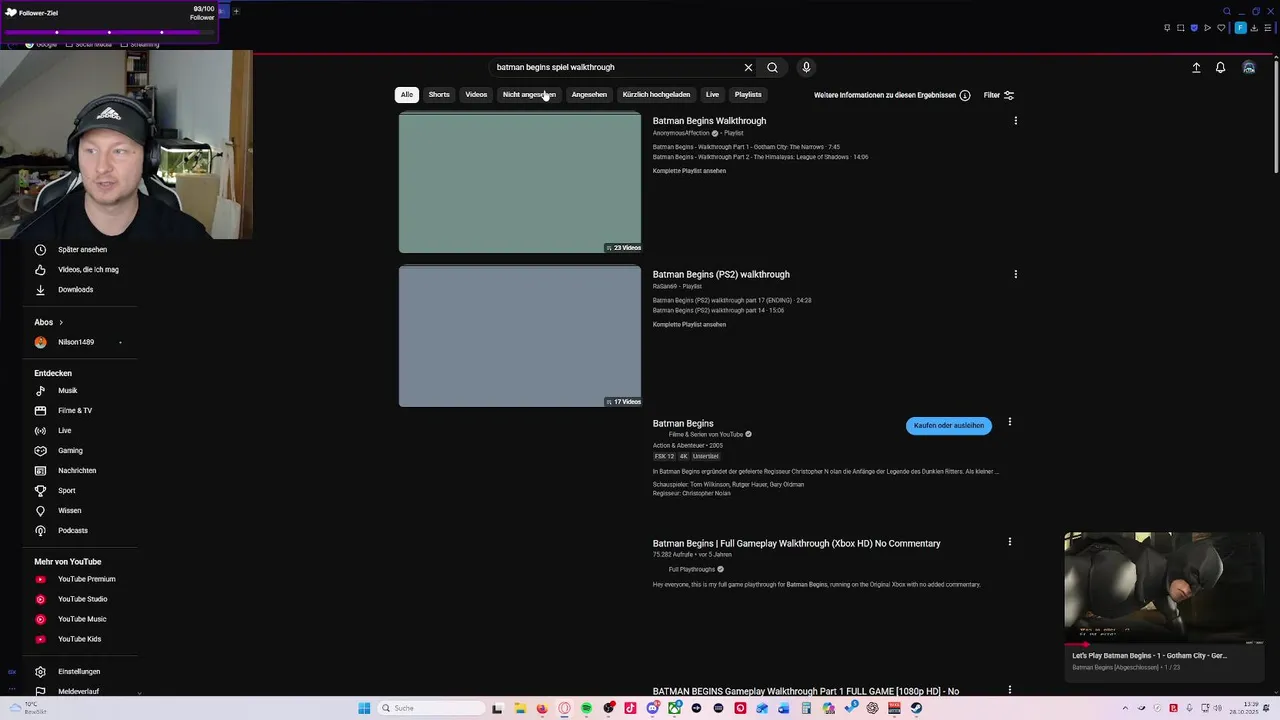Open YouTube Kids

pos(80,639)
